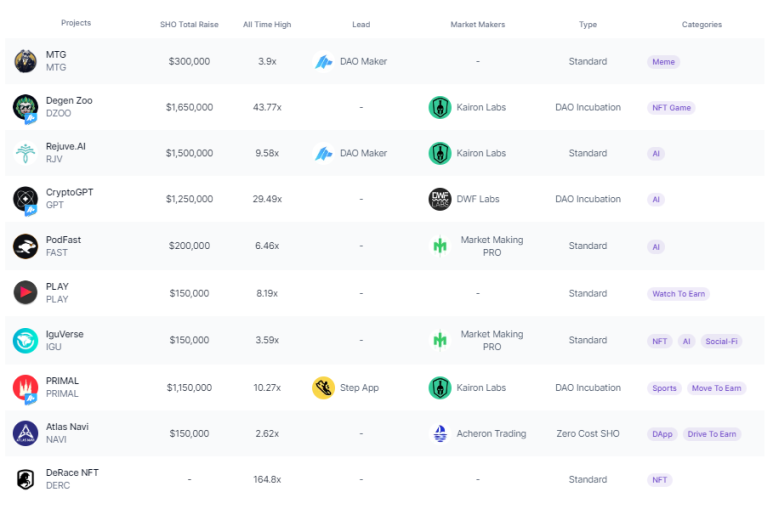Image resolution: width=773 pixels, height=509 pixels.
Task: Click DAO Maker lead icon in MTG row
Action: click(323, 62)
